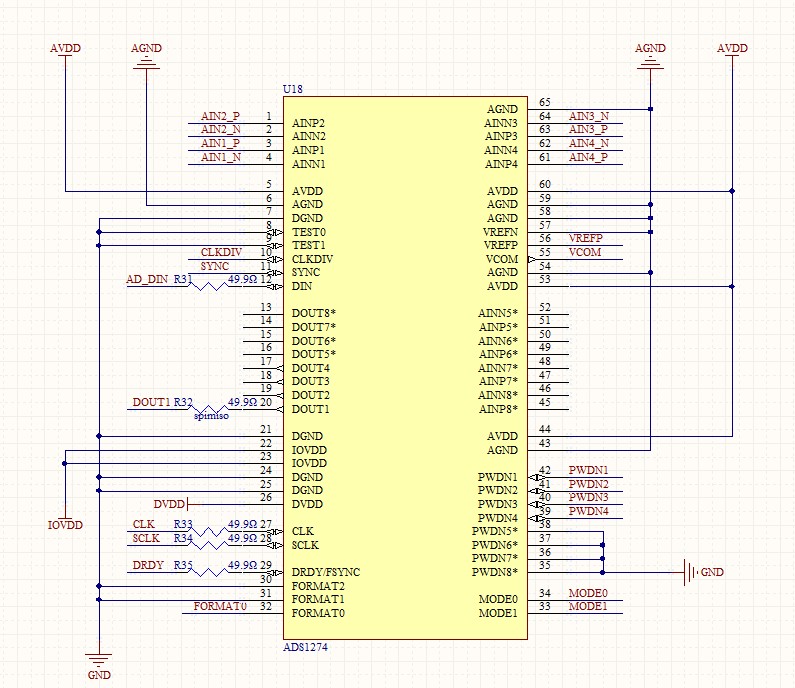Click the SCLK net label beside R34
Viewport: 795px width, 688px height.
pos(146,538)
